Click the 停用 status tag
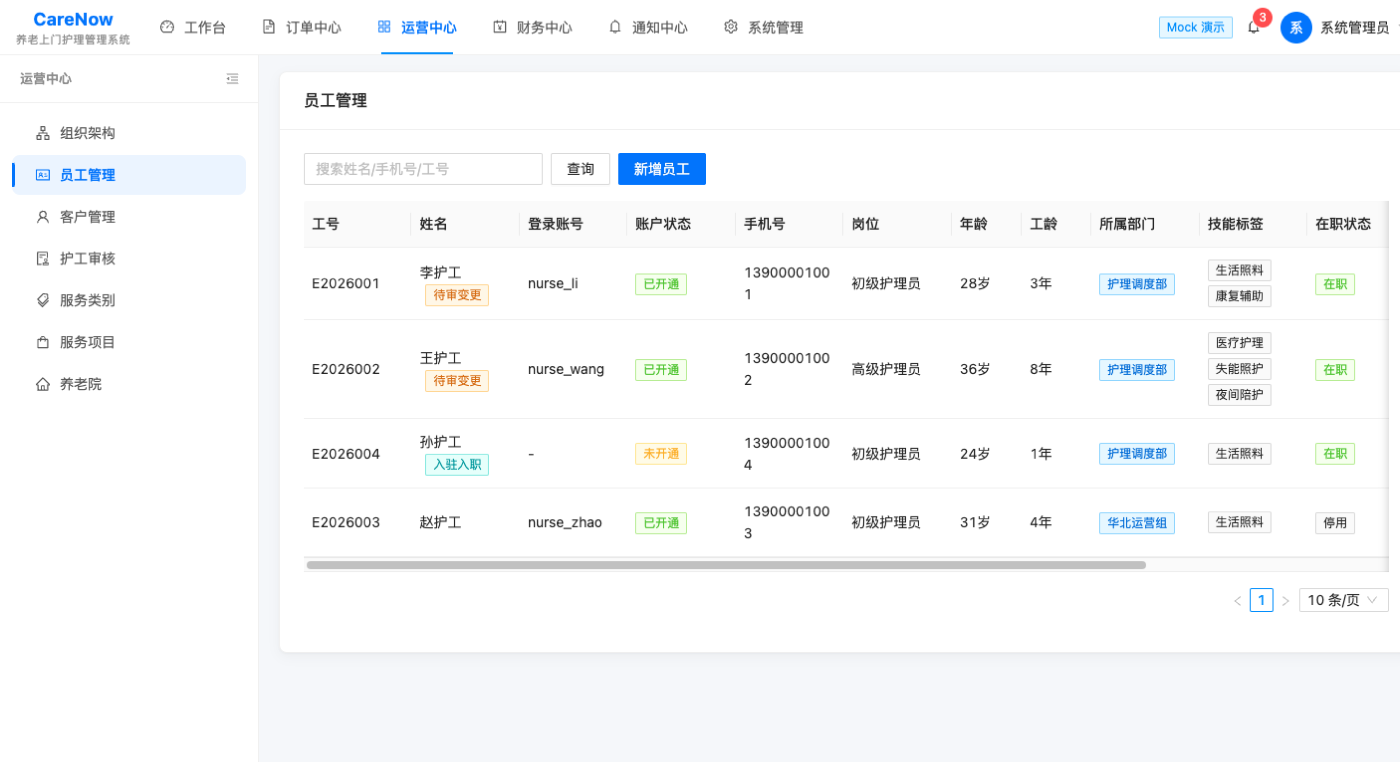Screen dimensions: 1400x762 (1335, 523)
